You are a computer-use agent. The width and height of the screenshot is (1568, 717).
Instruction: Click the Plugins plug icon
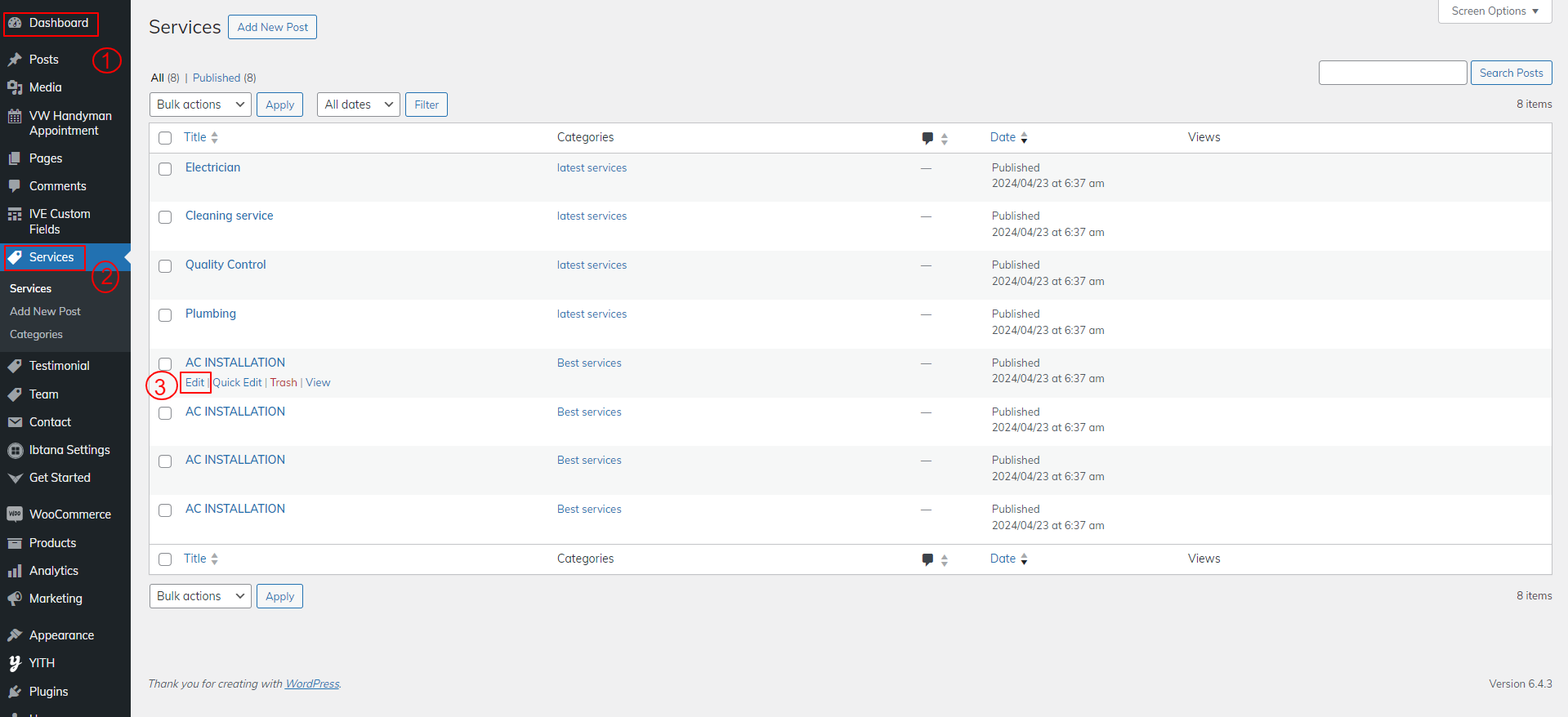tap(15, 692)
